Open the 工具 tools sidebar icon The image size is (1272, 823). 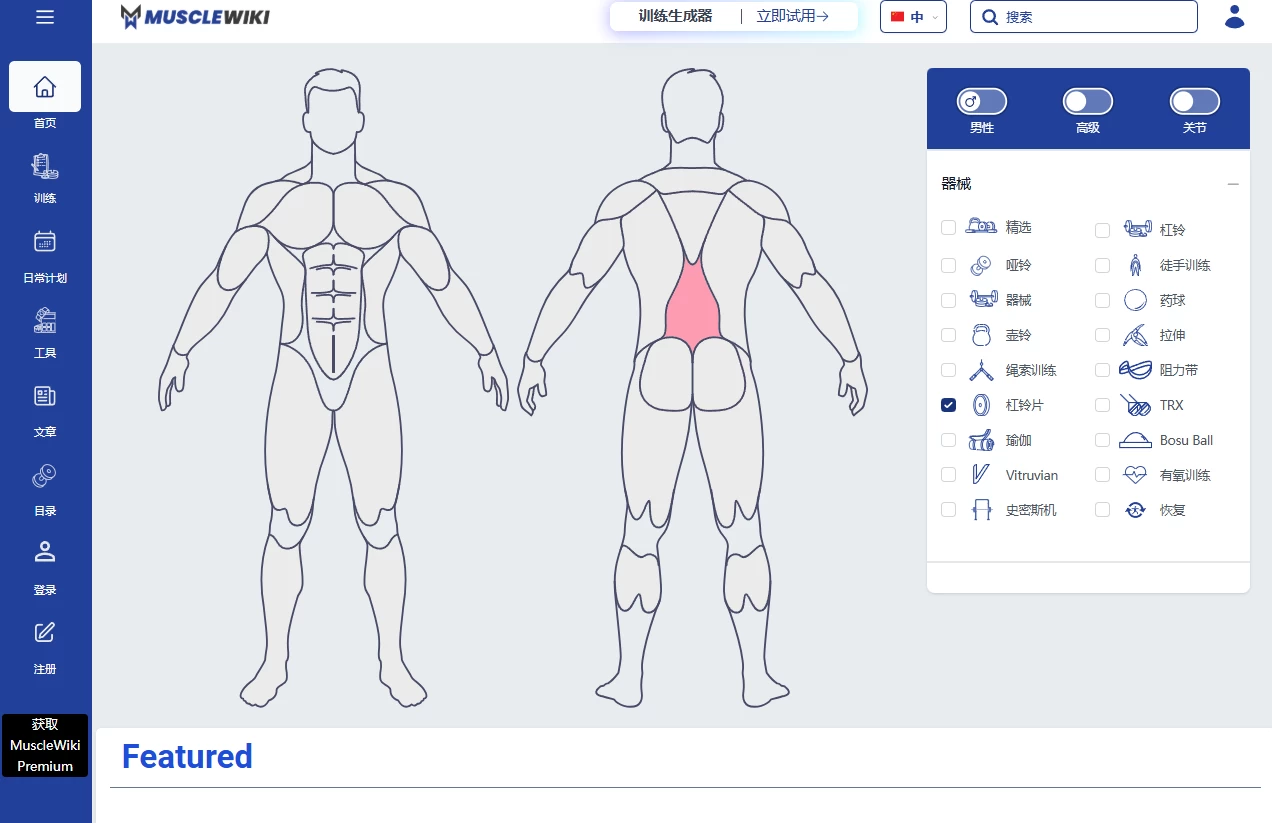point(45,321)
